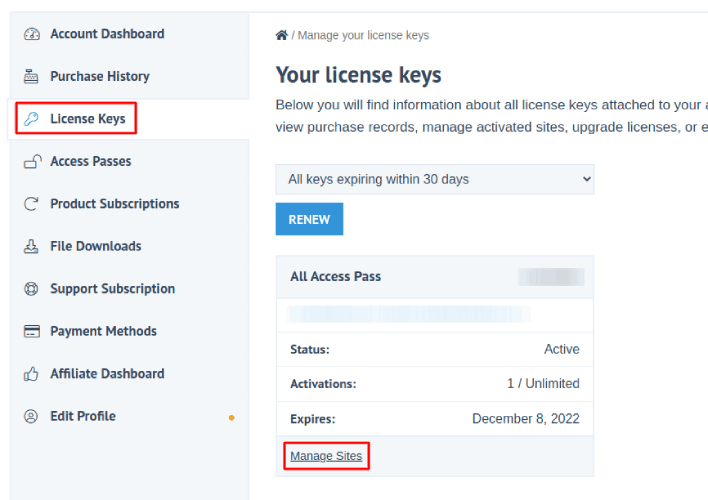Click the Edit Profile user icon
Viewport: 708px width, 500px height.
(31, 416)
